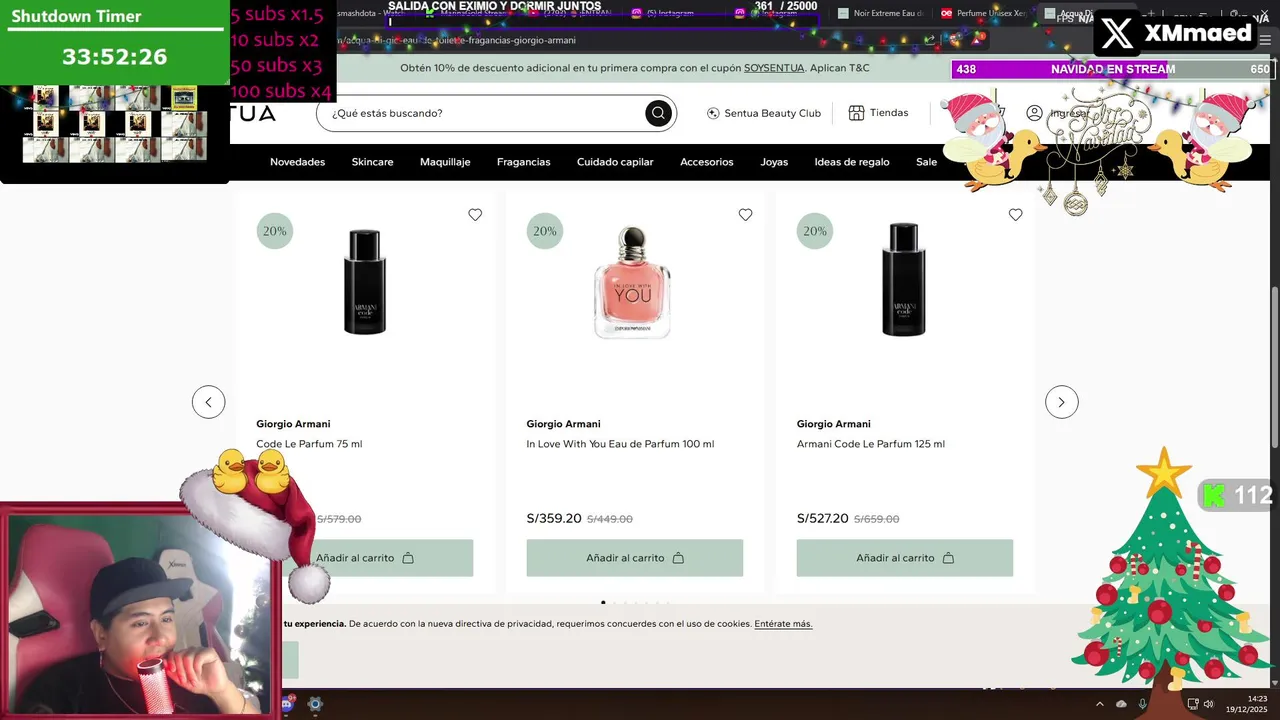1280x720 pixels.
Task: Open 'In Love With You Eau de Parfum 100 ml'
Action: tap(620, 444)
